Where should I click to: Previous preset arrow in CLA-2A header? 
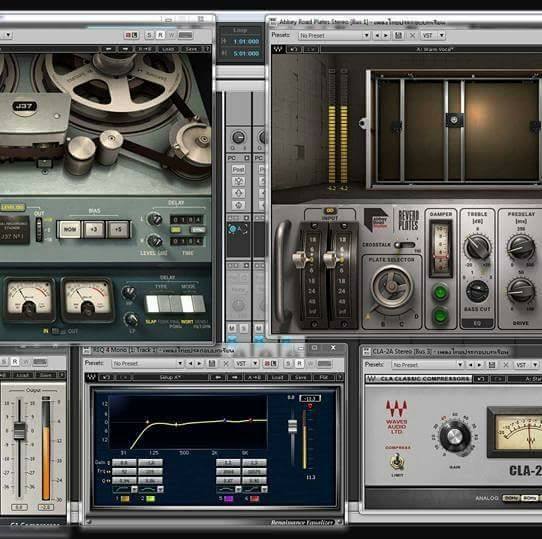(470, 365)
